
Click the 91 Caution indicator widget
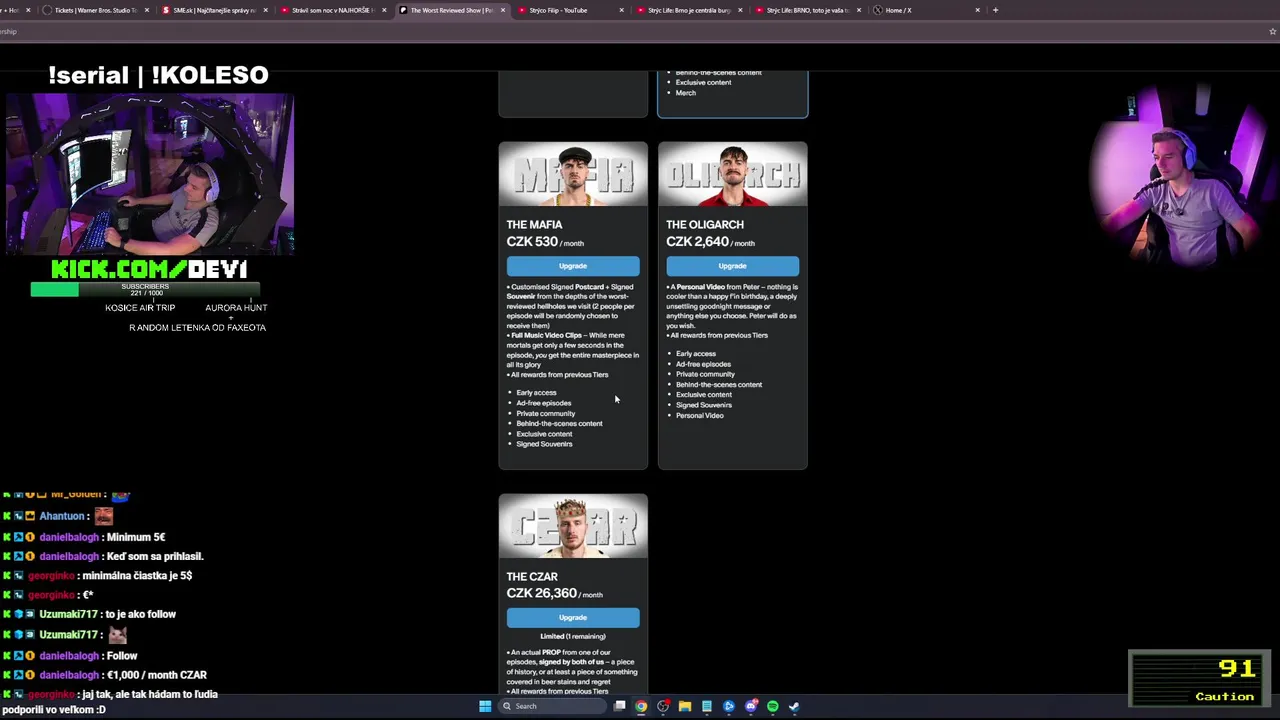point(1199,679)
